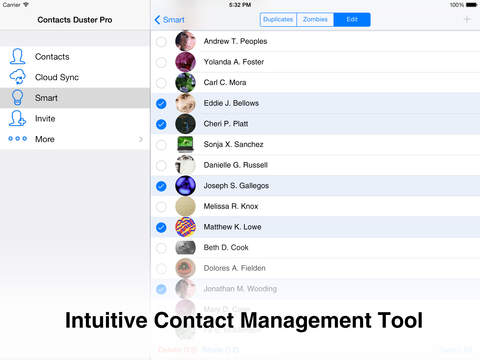Screen dimensions: 480x360
Task: Tap the More three-dots icon
Action: 17,139
